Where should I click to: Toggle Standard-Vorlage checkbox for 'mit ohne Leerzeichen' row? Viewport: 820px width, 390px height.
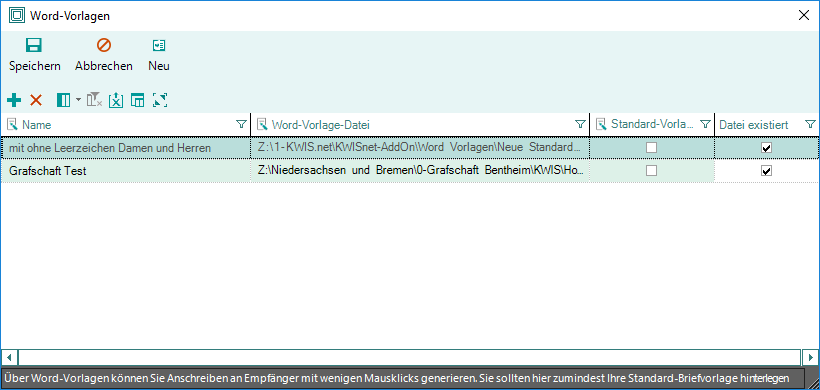click(x=652, y=148)
